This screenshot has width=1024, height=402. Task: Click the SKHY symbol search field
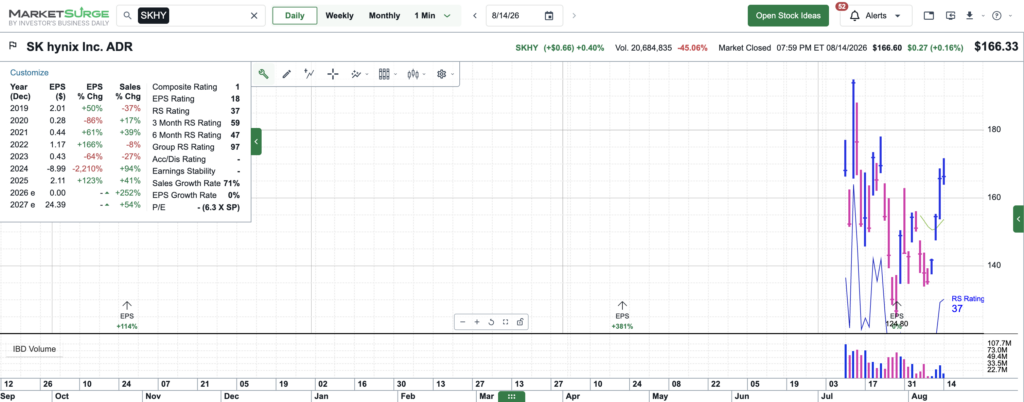[191, 16]
